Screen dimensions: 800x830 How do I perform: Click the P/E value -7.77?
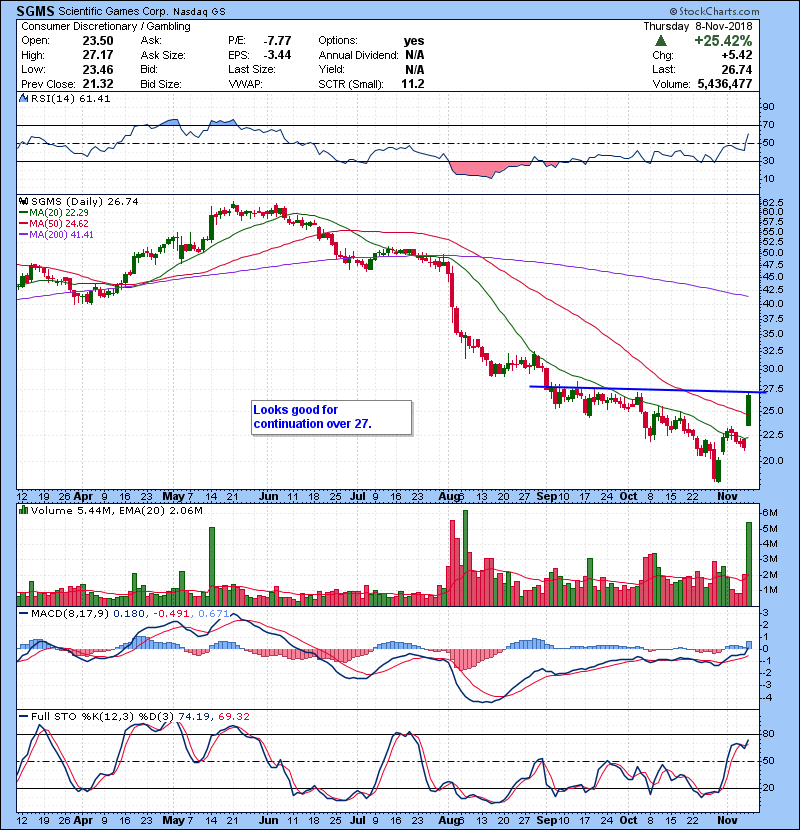pos(277,41)
